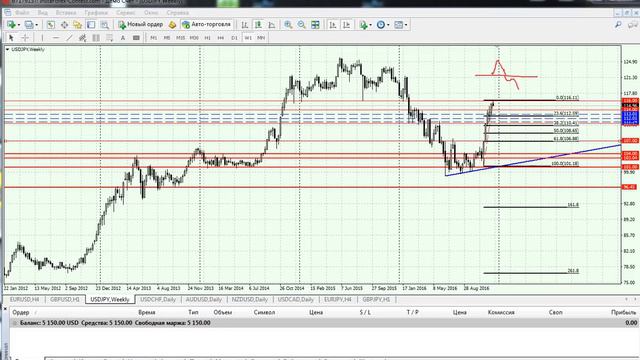Toggle the Terminal panel icon
The width and height of the screenshot is (640, 360).
[91, 25]
